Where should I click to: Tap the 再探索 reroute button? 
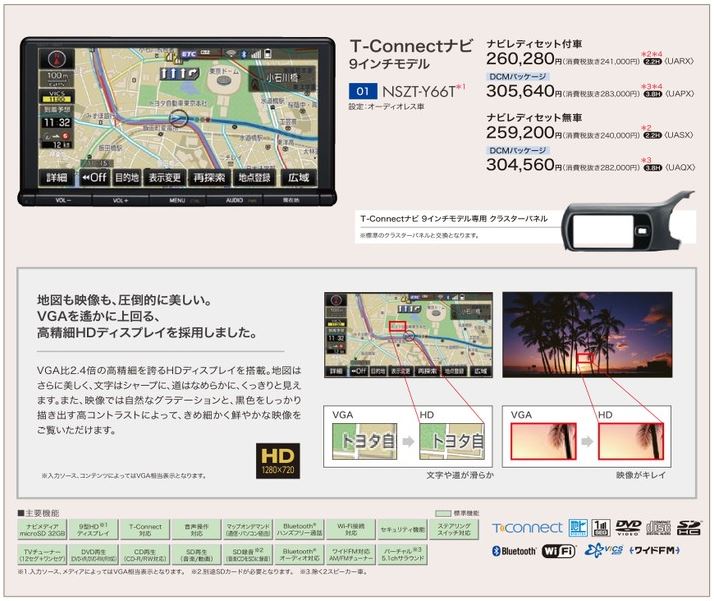pyautogui.click(x=209, y=178)
